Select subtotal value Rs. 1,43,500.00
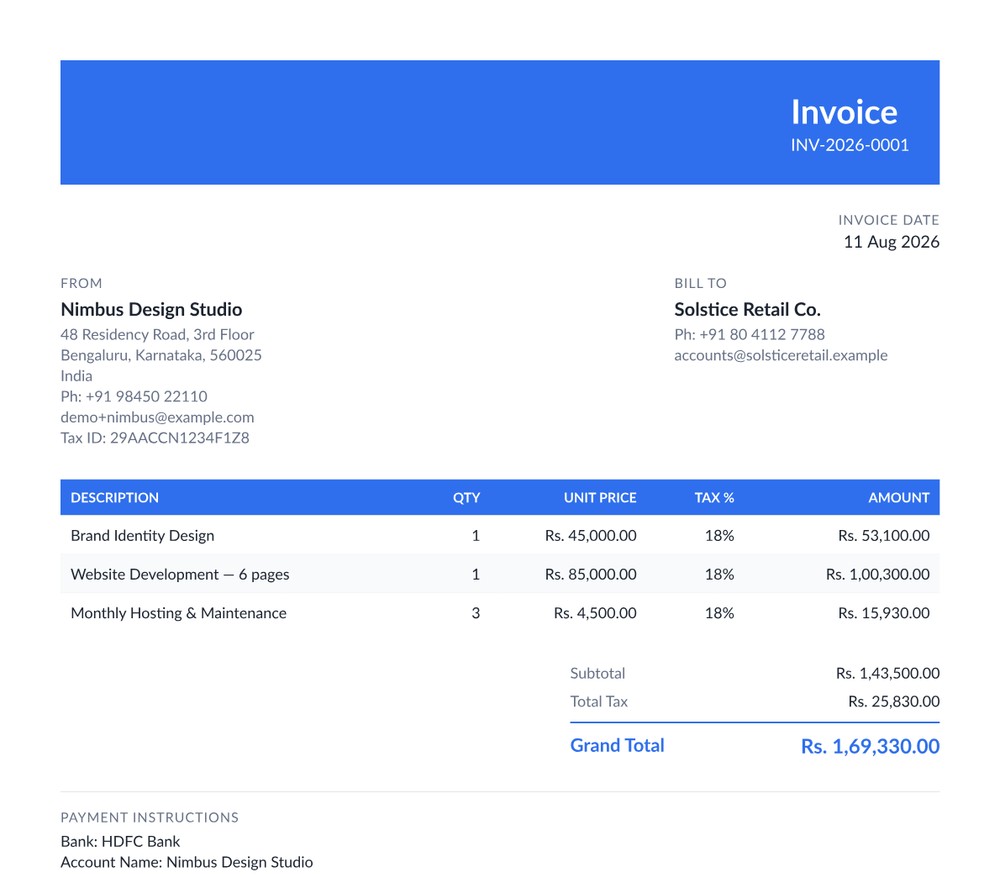Screen dimensions: 1000x876 point(887,673)
